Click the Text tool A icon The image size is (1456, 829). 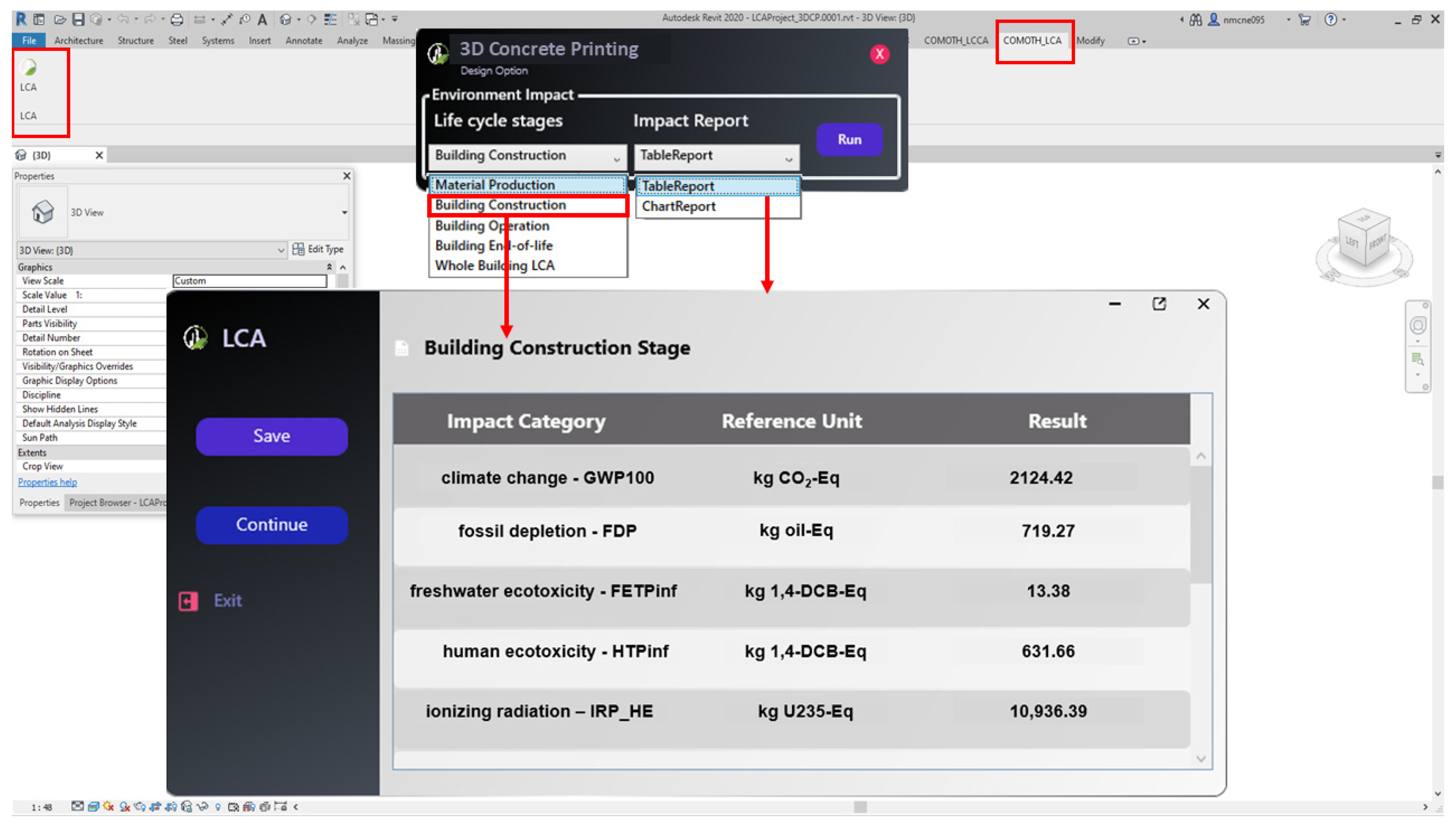(262, 20)
